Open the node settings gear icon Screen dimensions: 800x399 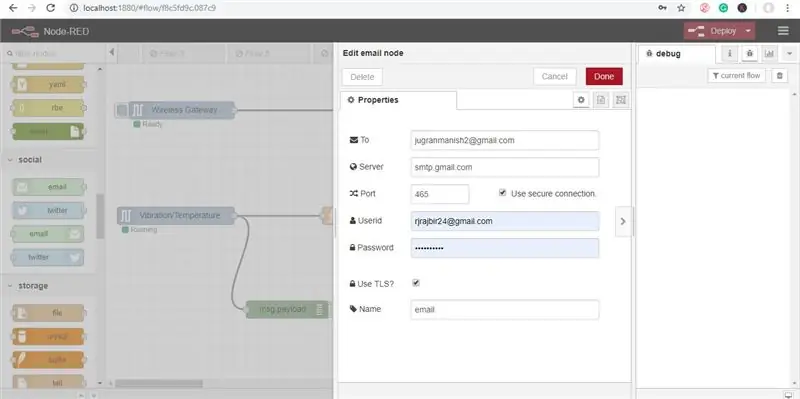581,100
